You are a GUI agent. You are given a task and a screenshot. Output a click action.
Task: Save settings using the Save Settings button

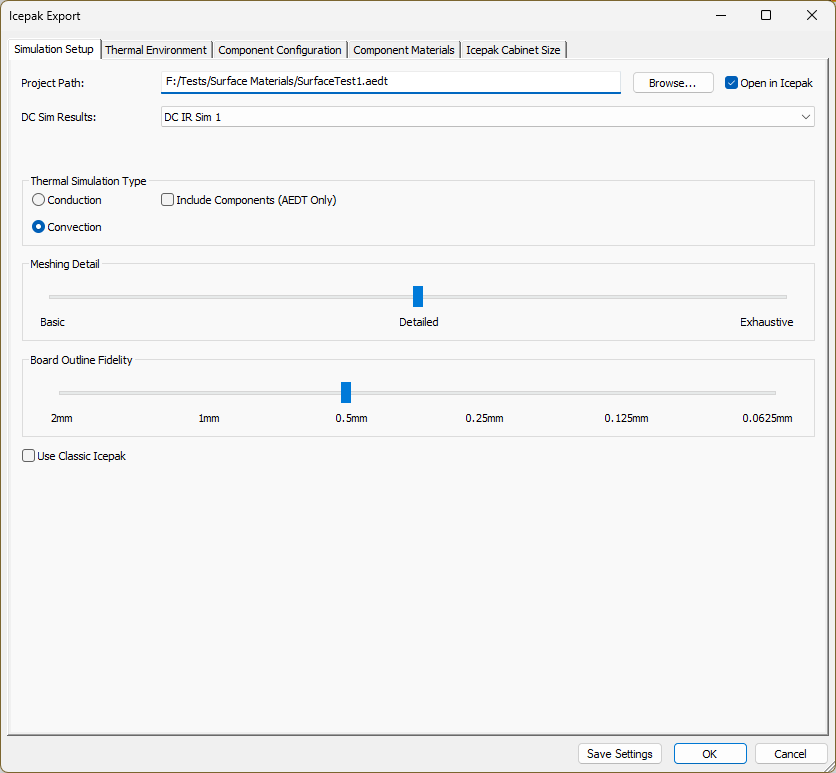click(x=619, y=753)
